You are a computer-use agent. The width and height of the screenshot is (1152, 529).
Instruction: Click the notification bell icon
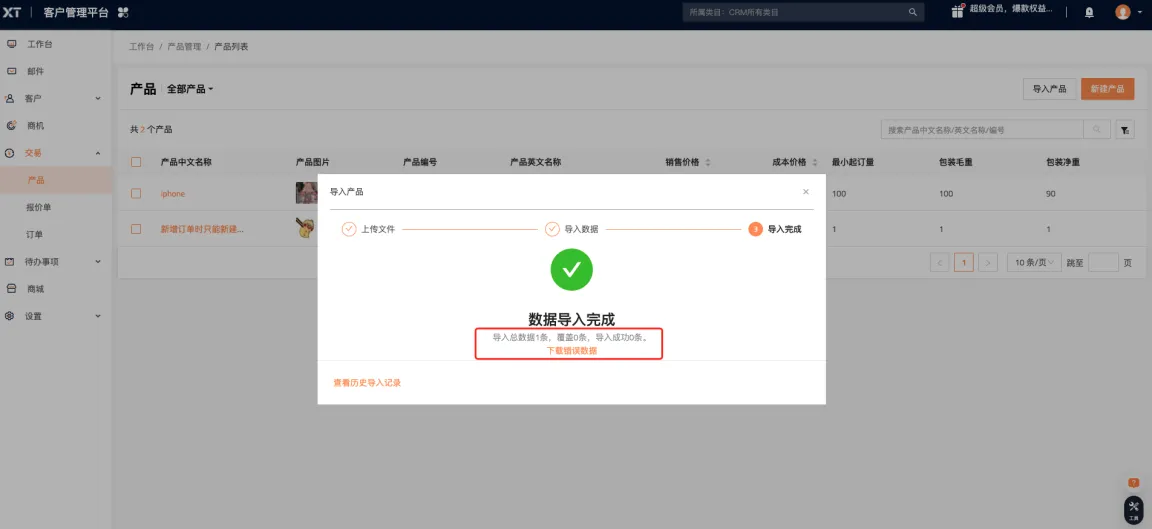[1089, 12]
